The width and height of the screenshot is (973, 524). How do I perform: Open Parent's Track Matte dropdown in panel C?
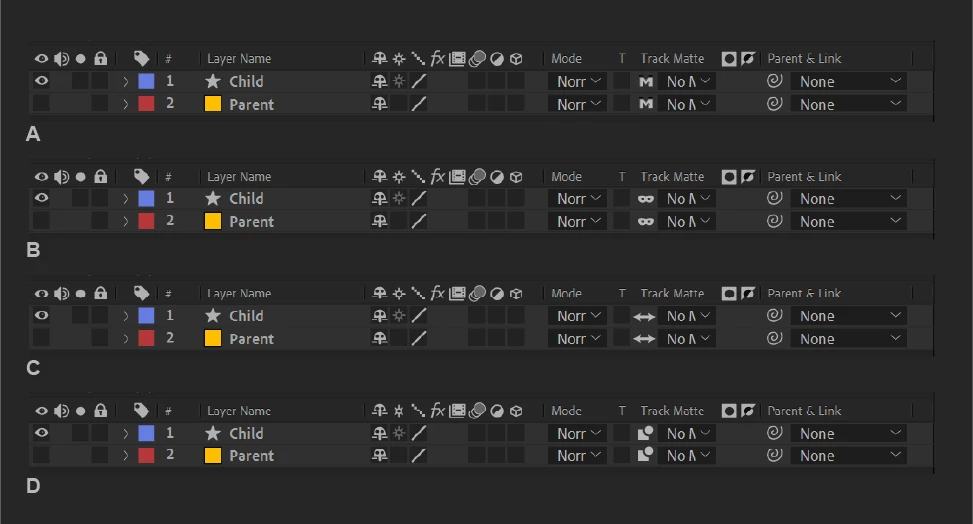(688, 338)
